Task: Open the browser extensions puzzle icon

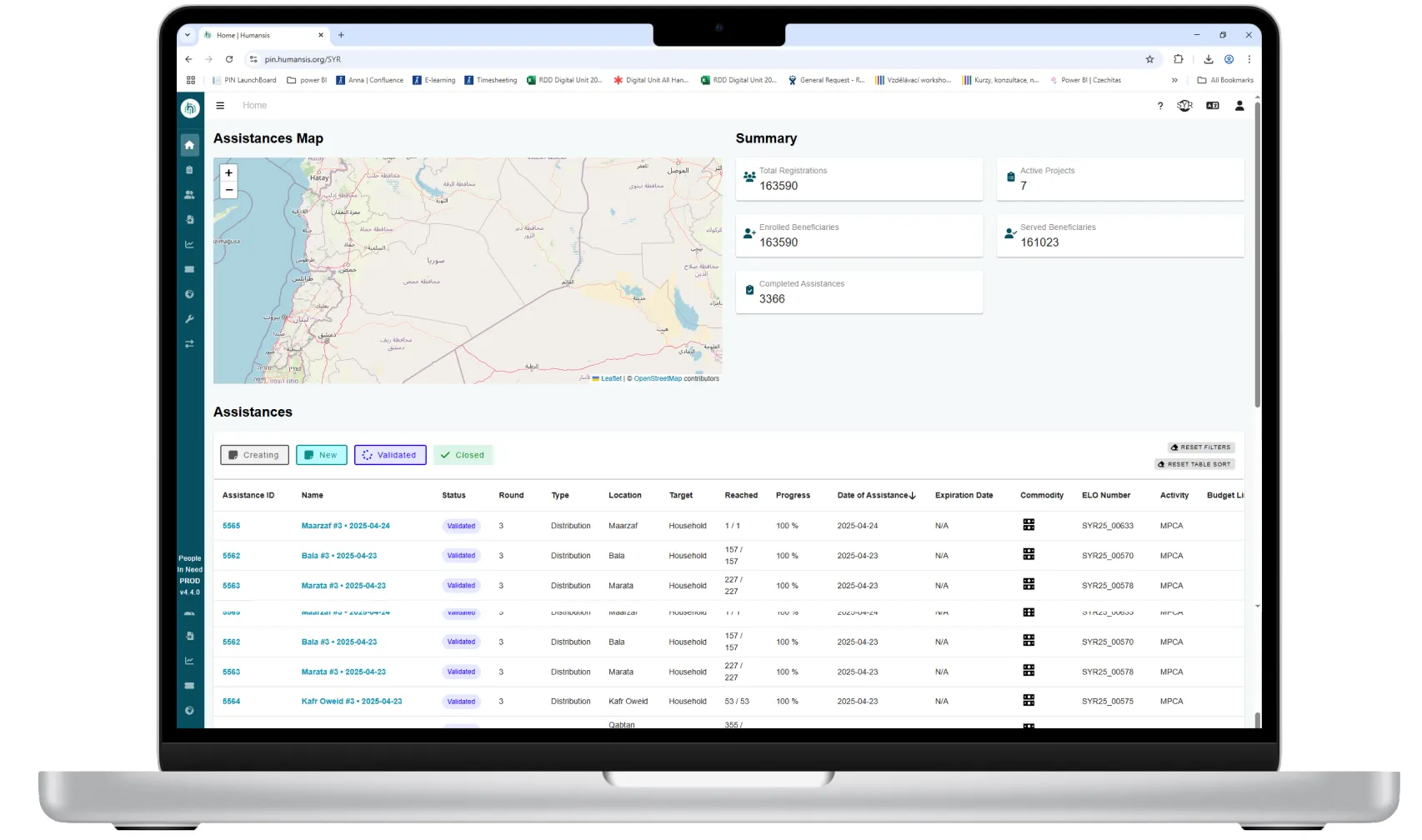Action: point(1178,59)
